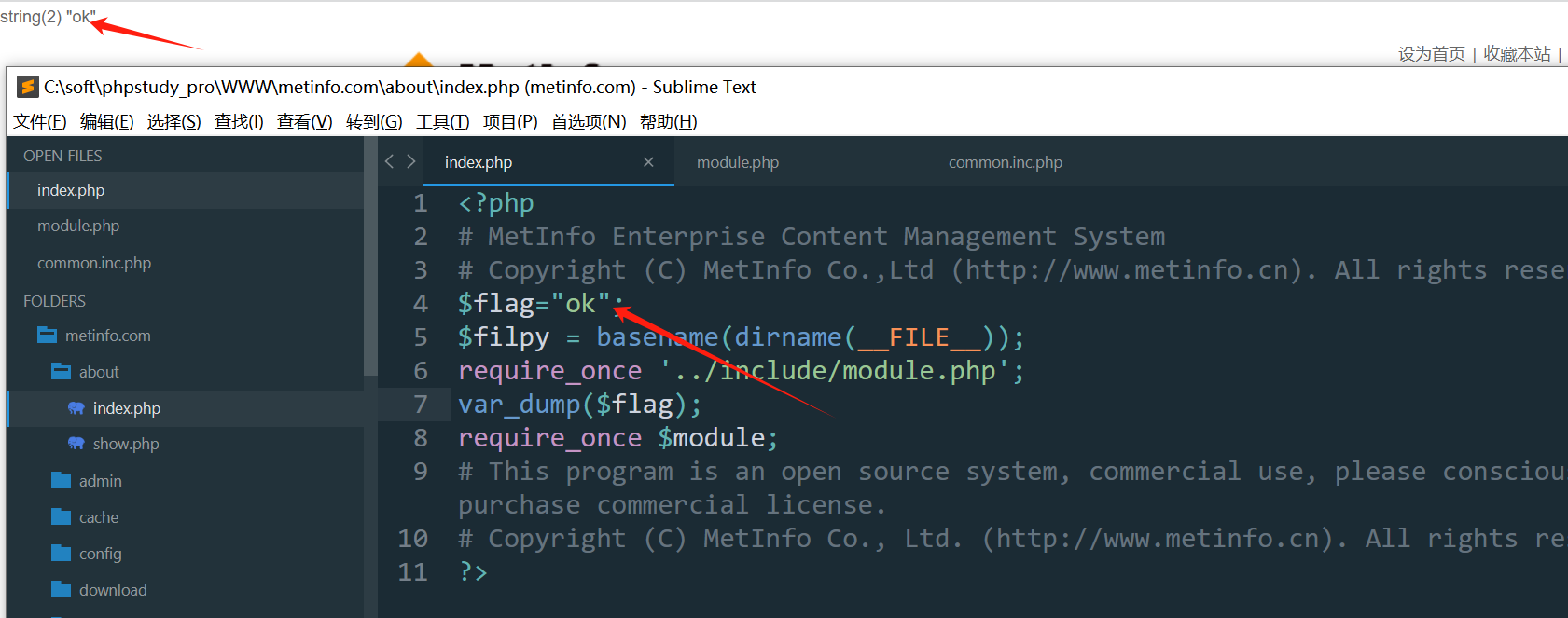Screen dimensions: 1568x618
Task: Select common.inc.php in Open Files
Action: coord(94,264)
